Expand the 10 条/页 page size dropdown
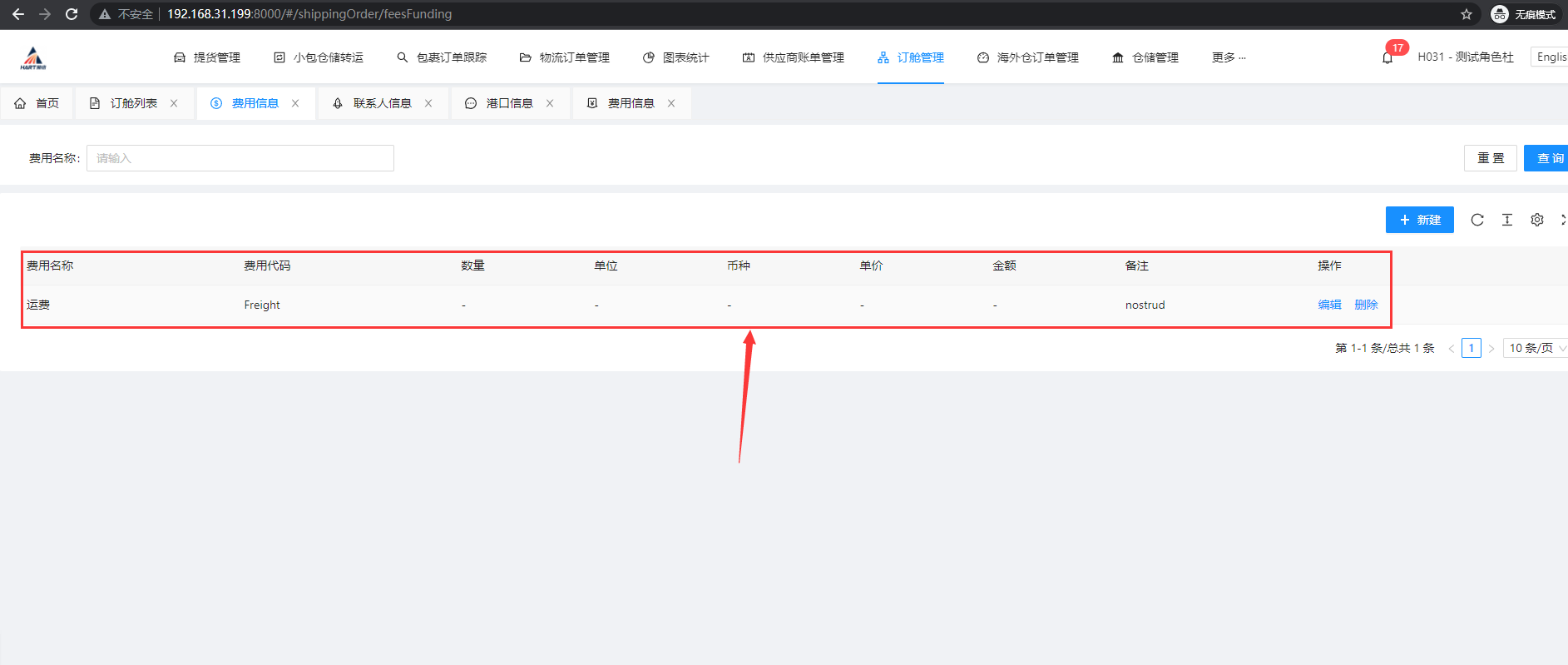The height and width of the screenshot is (665, 1568). tap(1536, 348)
